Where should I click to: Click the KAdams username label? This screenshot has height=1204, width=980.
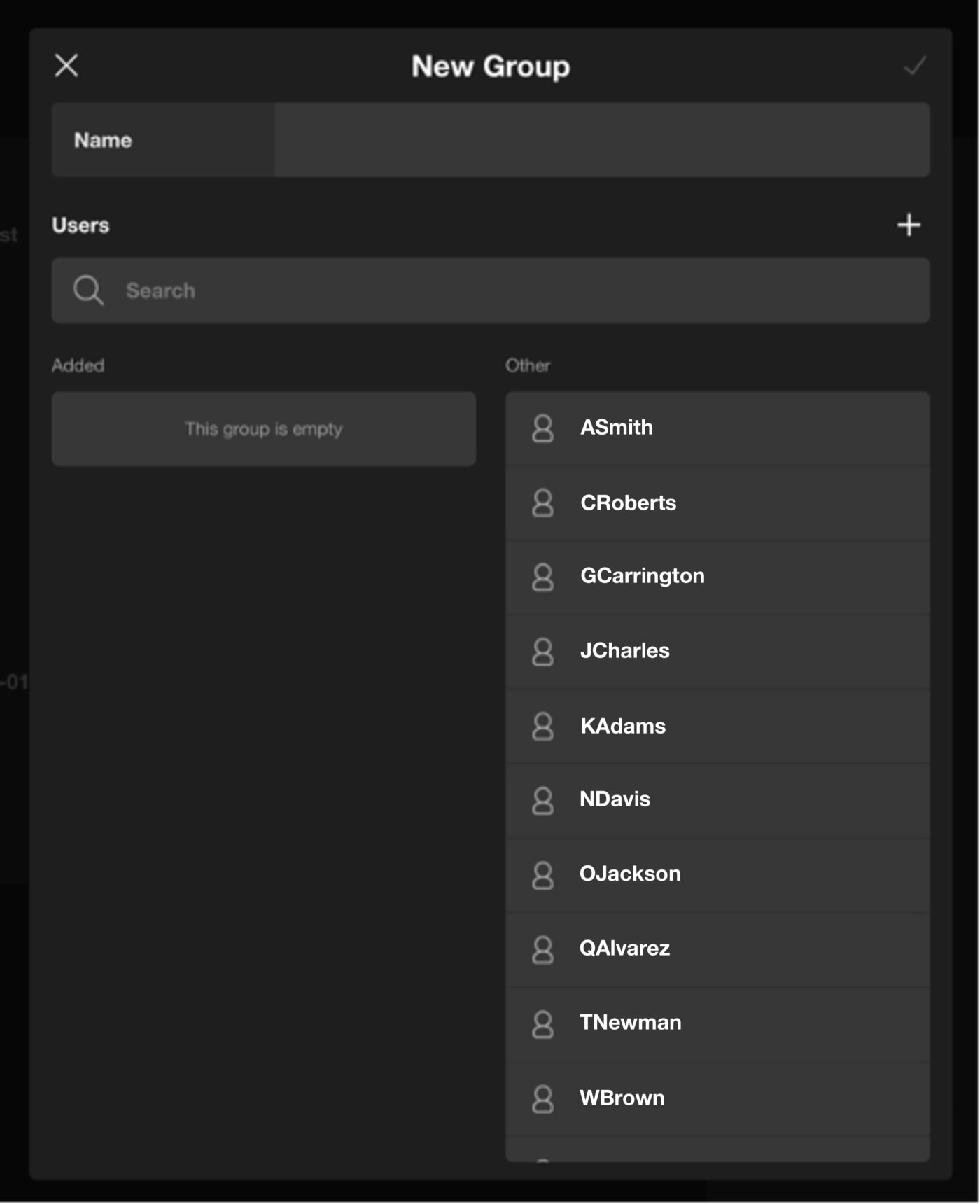pos(622,727)
